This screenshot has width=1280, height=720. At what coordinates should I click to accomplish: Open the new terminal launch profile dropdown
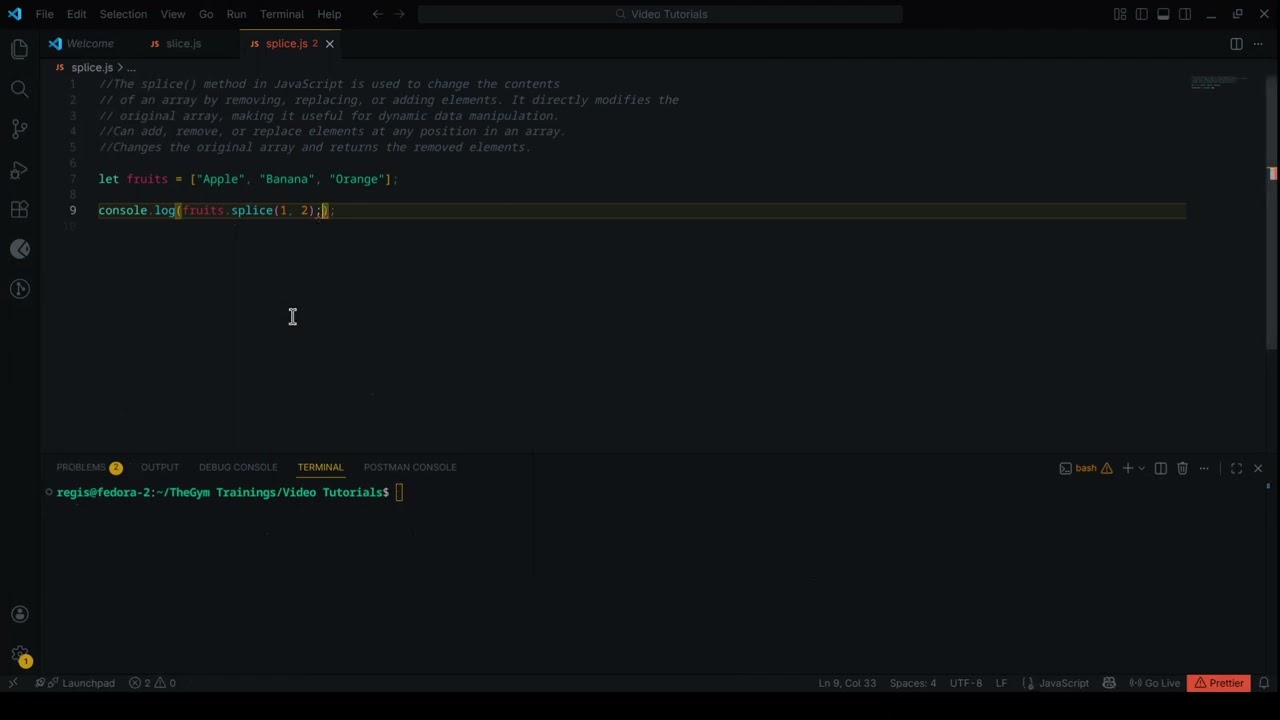pos(1141,468)
